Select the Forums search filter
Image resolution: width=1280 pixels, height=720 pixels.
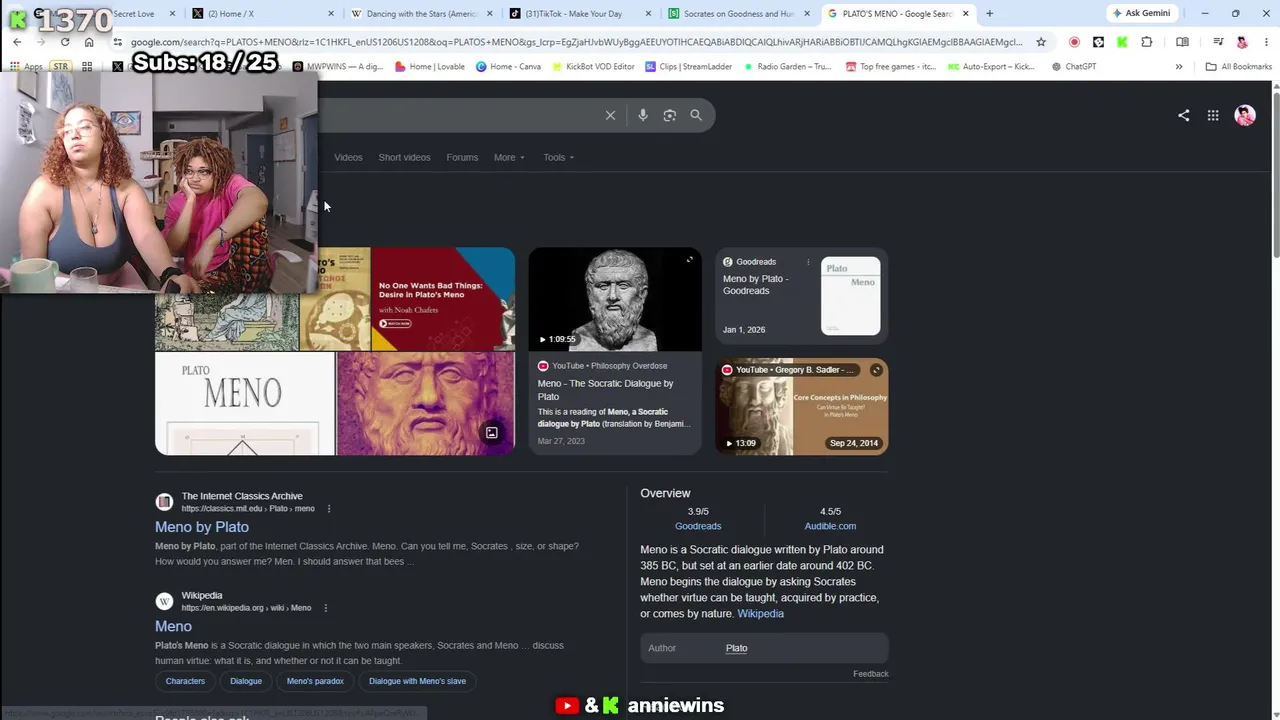(462, 157)
